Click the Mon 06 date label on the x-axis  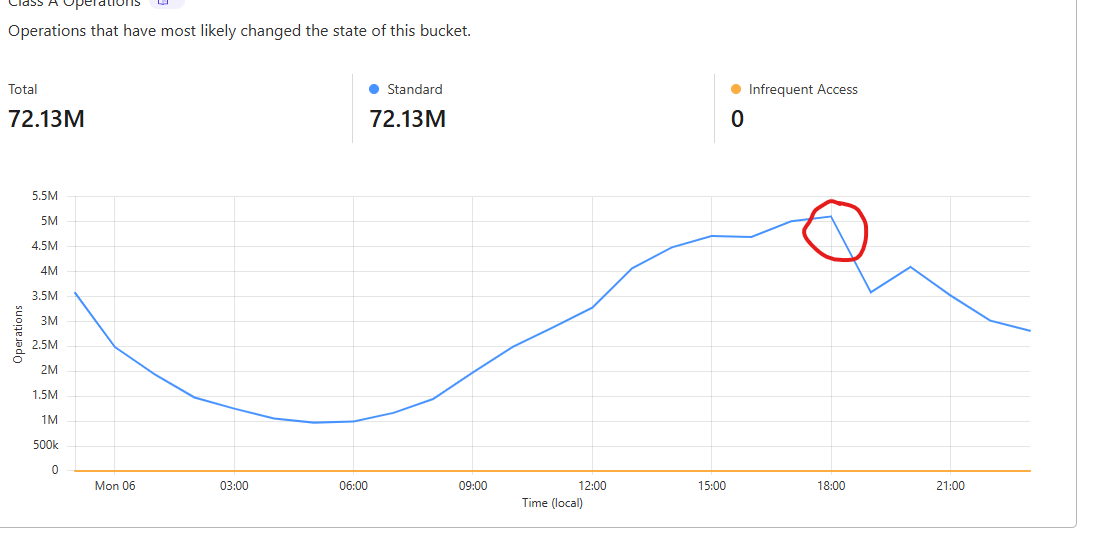(x=115, y=486)
